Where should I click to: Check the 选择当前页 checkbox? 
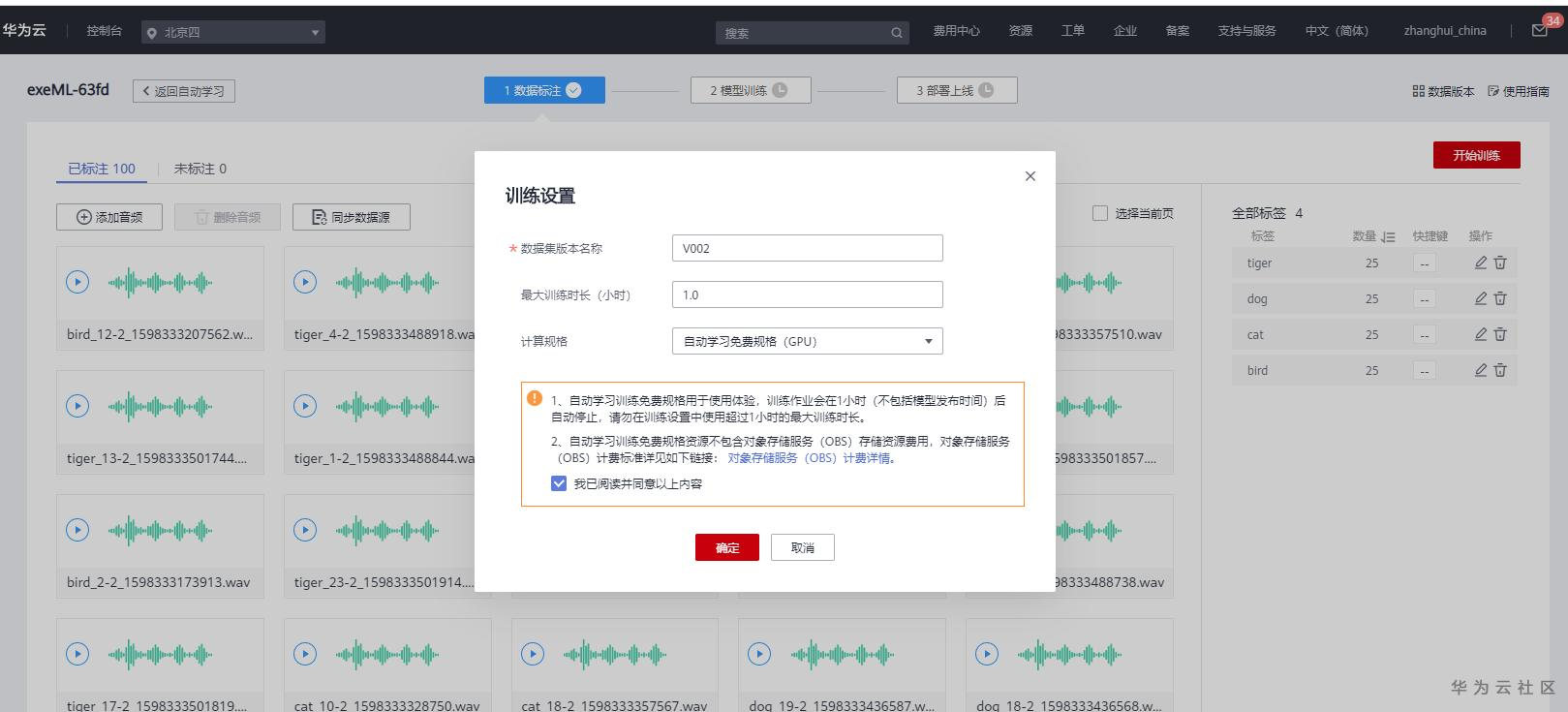(x=1100, y=213)
